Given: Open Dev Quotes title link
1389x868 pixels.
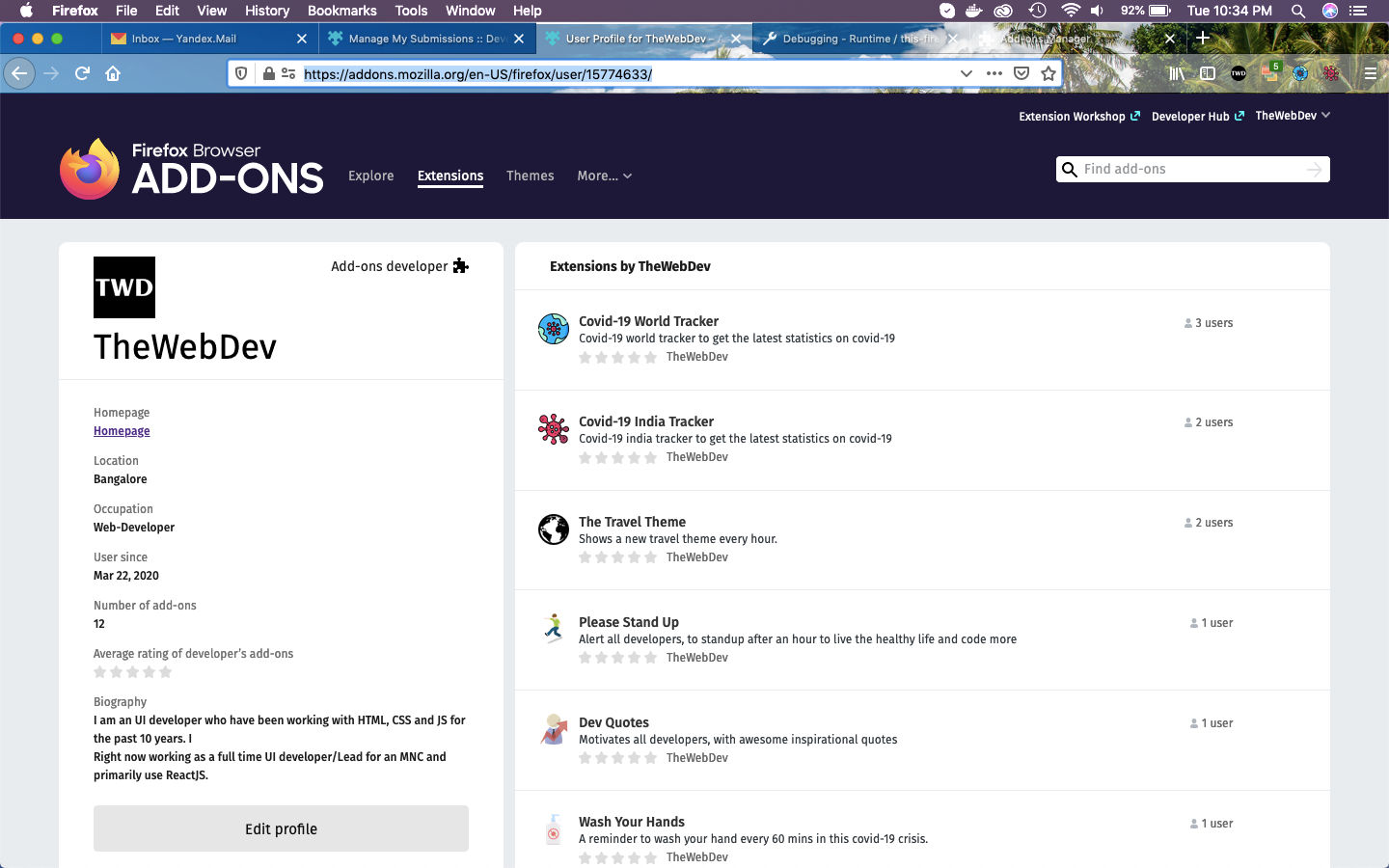Looking at the screenshot, I should (x=613, y=722).
